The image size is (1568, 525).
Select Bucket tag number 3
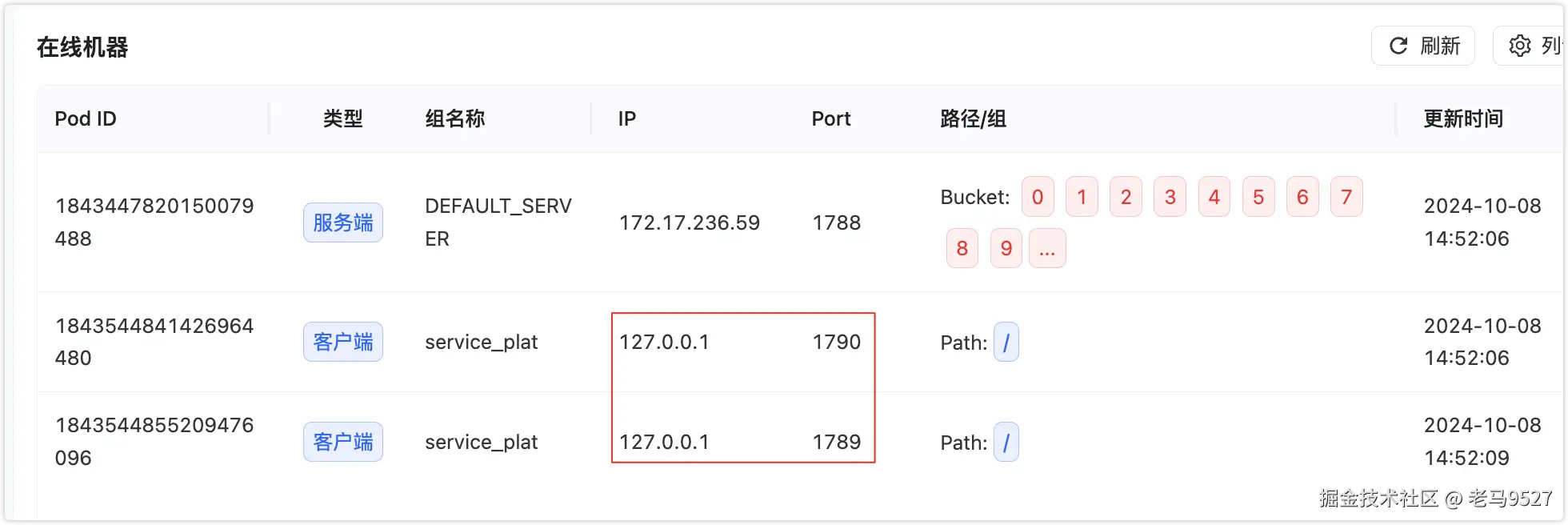point(1170,197)
